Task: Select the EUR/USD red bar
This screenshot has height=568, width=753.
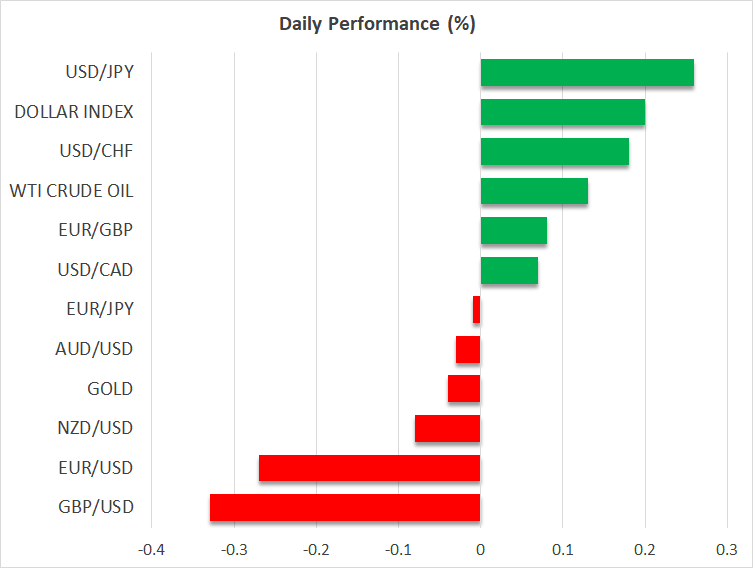Action: pyautogui.click(x=369, y=468)
